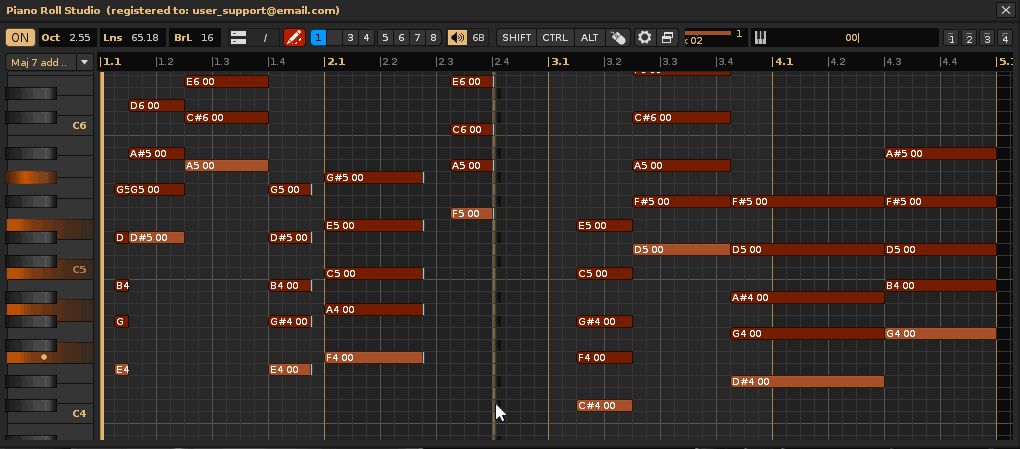
Task: Open settings with the gear icon
Action: (x=645, y=38)
